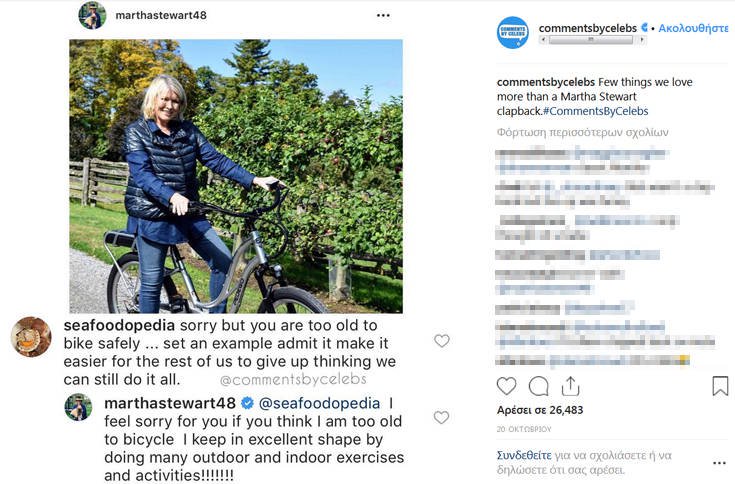Open more options dots beside login prompt

(x=719, y=463)
